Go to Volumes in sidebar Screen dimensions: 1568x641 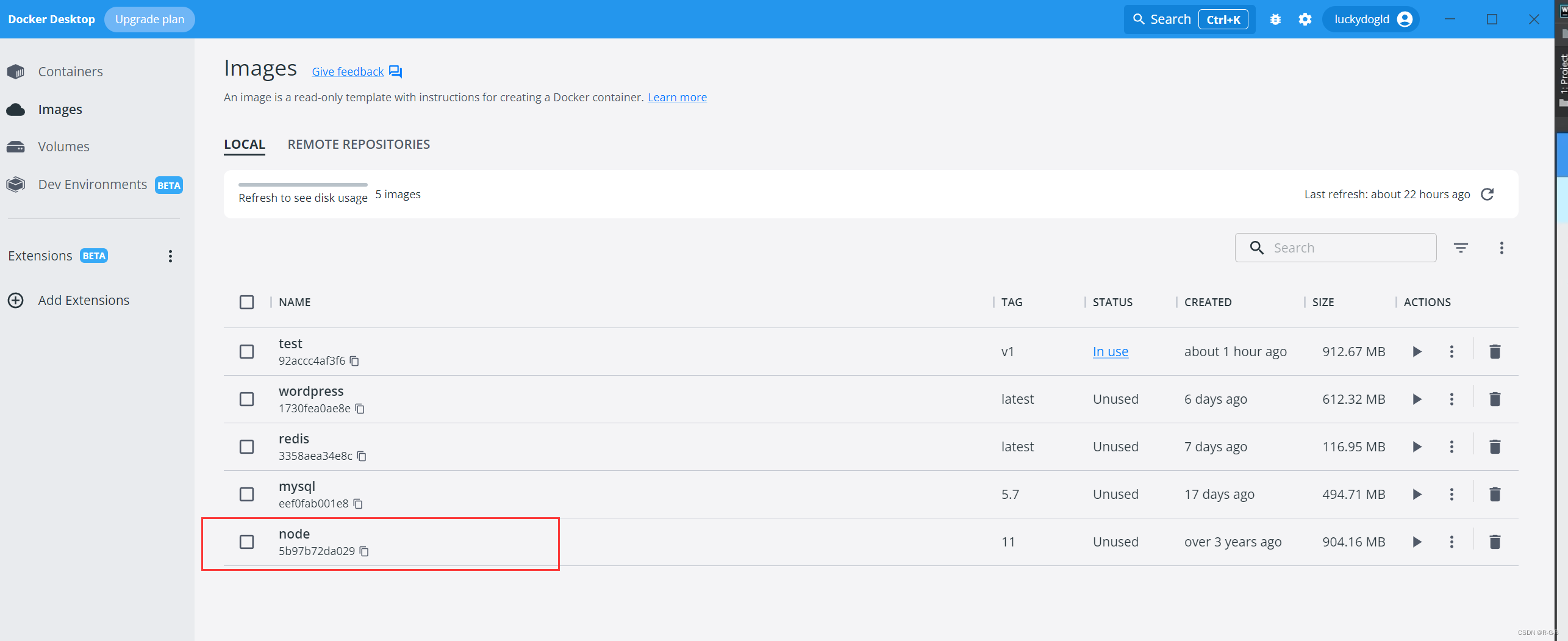coord(63,147)
